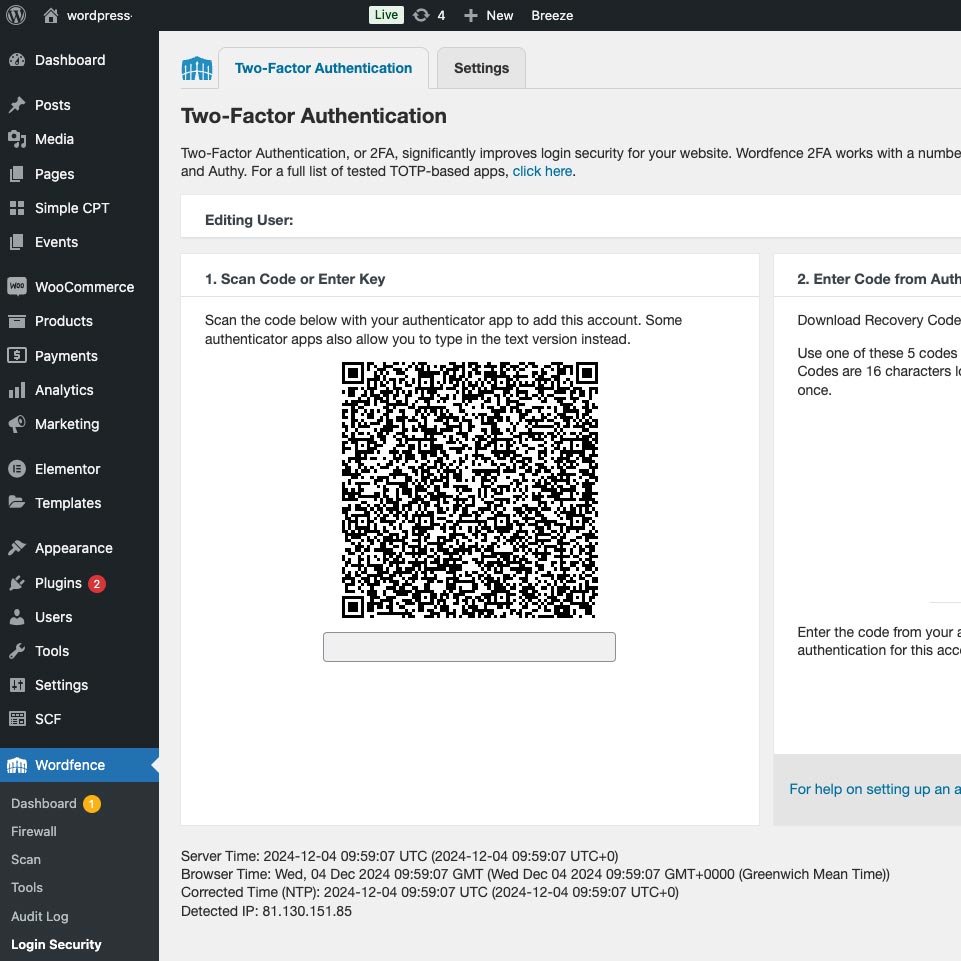961x961 pixels.
Task: Click the Analytics bar chart icon
Action: (x=17, y=390)
